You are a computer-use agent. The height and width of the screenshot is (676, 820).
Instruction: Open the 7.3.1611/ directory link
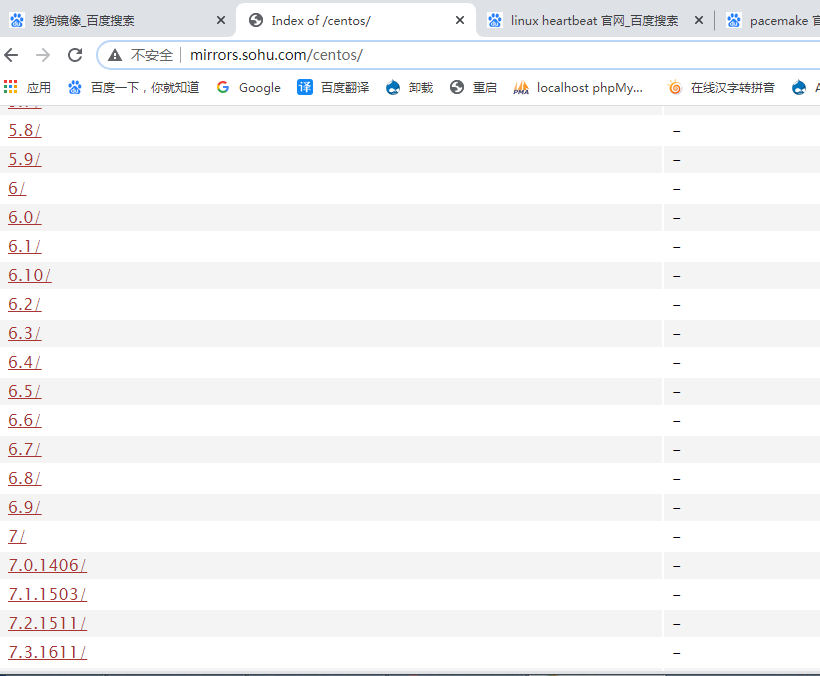coord(48,652)
